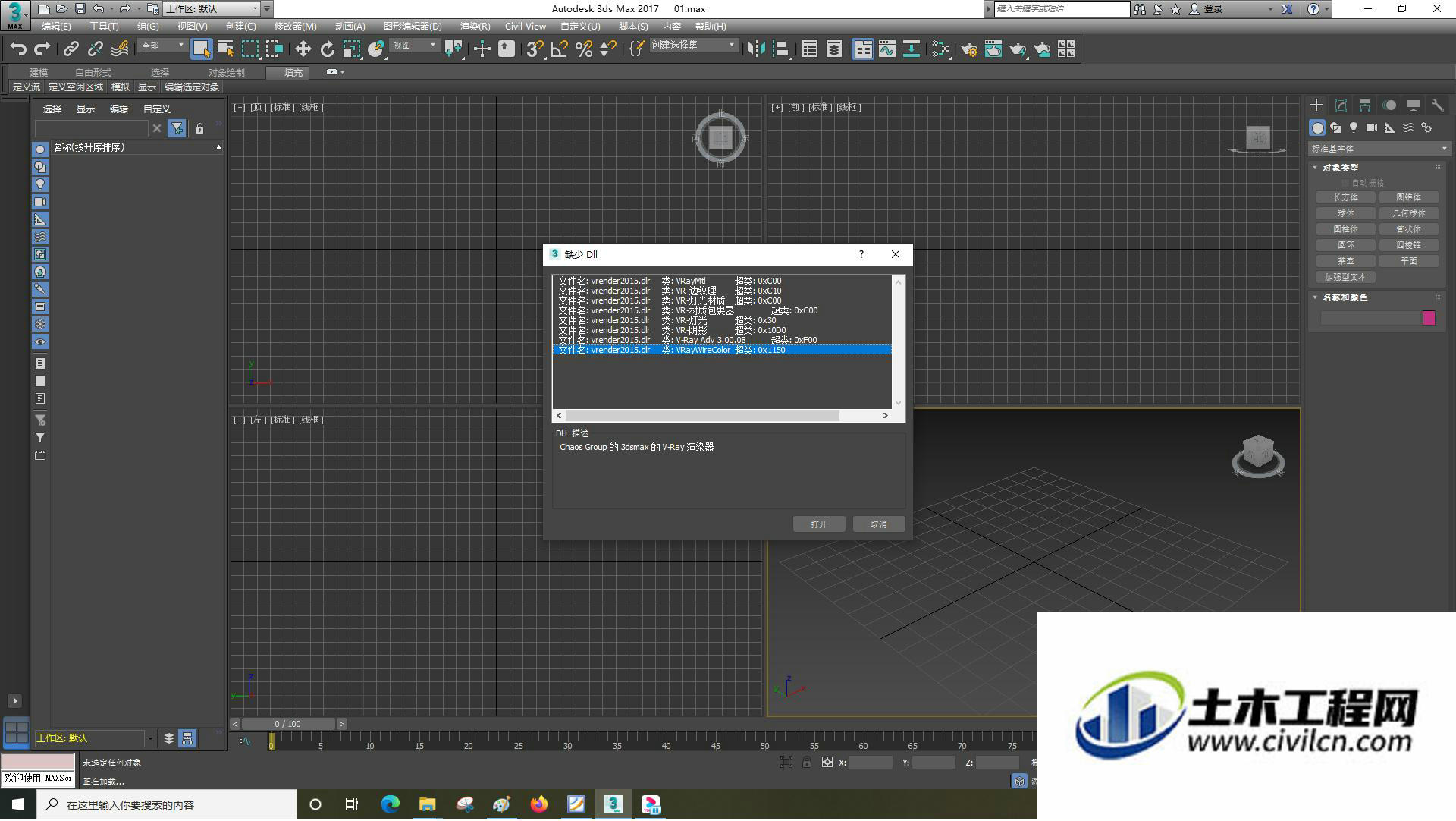The width and height of the screenshot is (1456, 821).
Task: Select the Link tool
Action: pos(71,49)
